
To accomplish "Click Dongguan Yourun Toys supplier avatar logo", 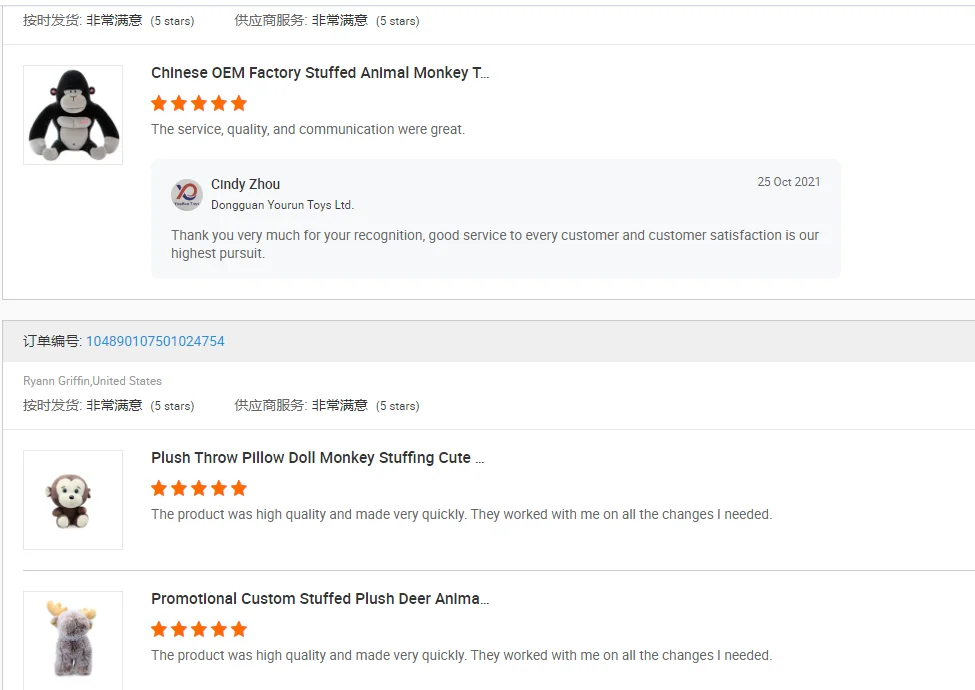I will (x=187, y=194).
